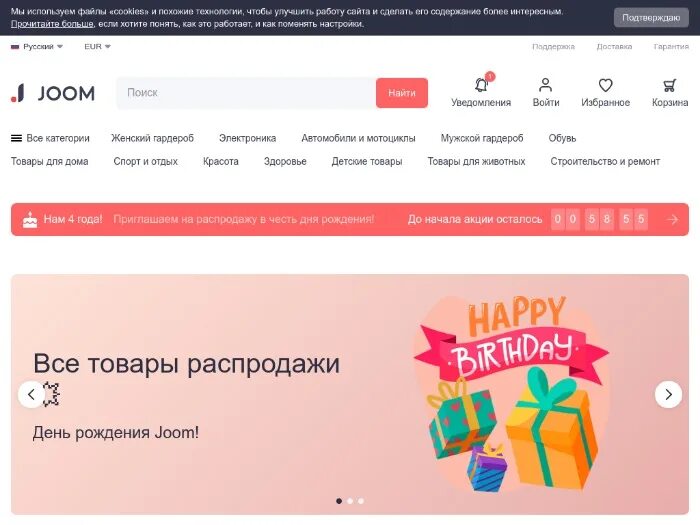This screenshot has height=525, width=700.
Task: Open the notifications bell icon
Action: [x=481, y=84]
